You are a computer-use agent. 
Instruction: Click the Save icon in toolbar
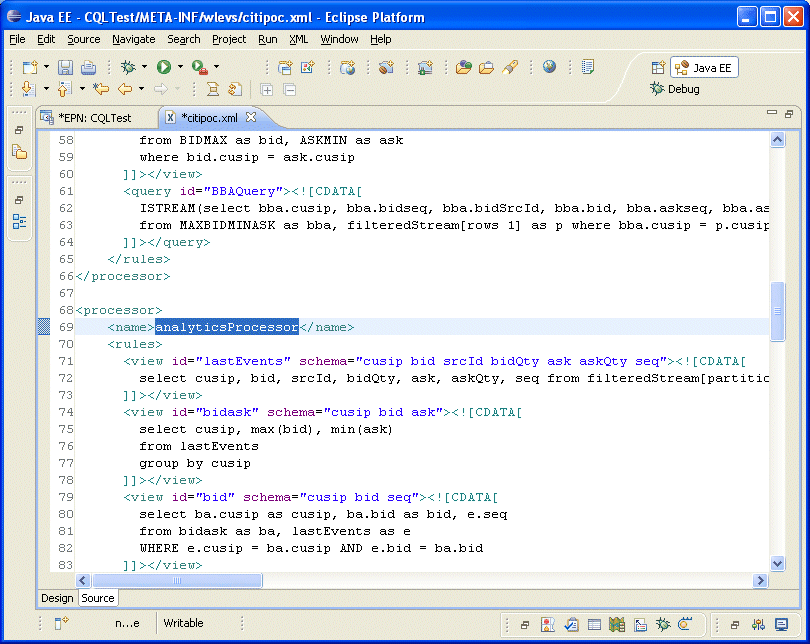coord(65,67)
